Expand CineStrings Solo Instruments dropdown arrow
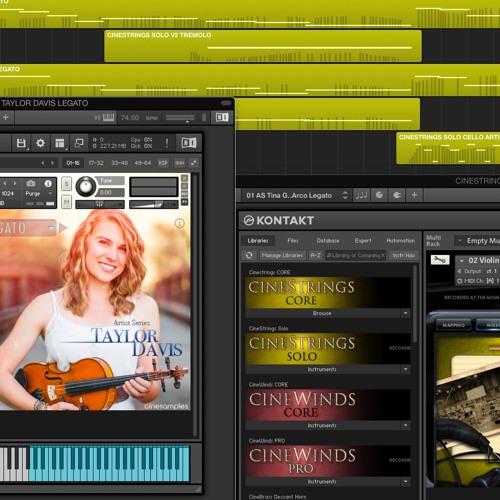 pyautogui.click(x=405, y=369)
